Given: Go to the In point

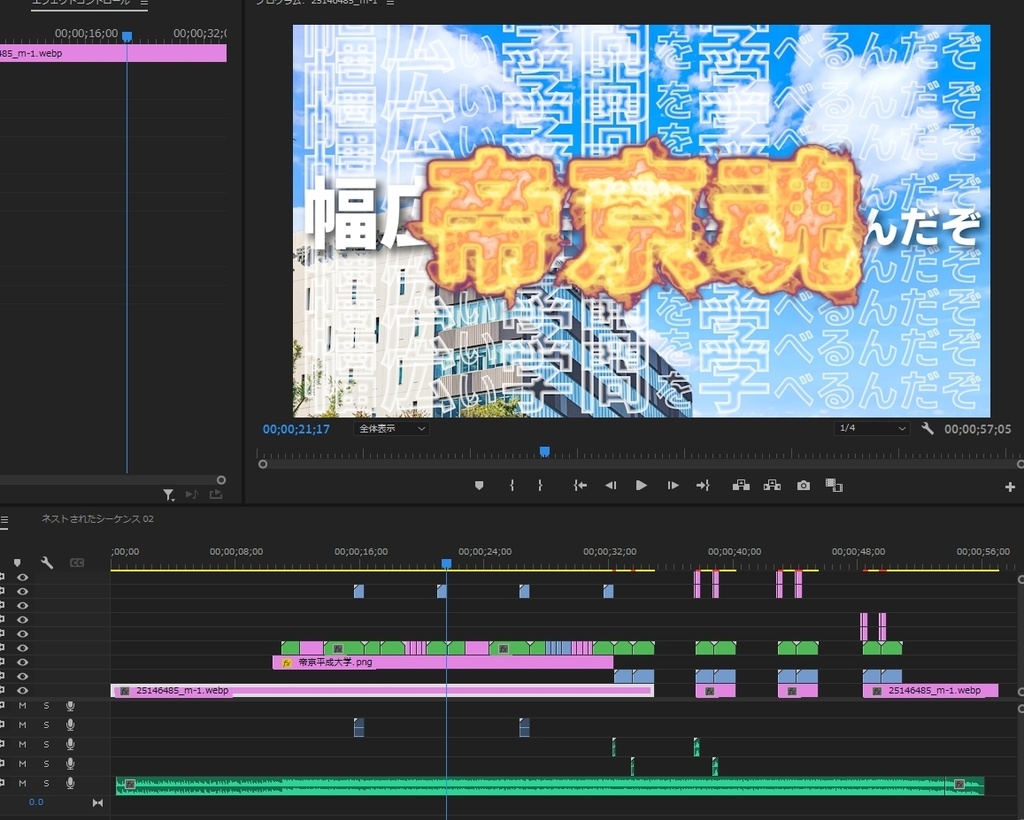Looking at the screenshot, I should [580, 485].
